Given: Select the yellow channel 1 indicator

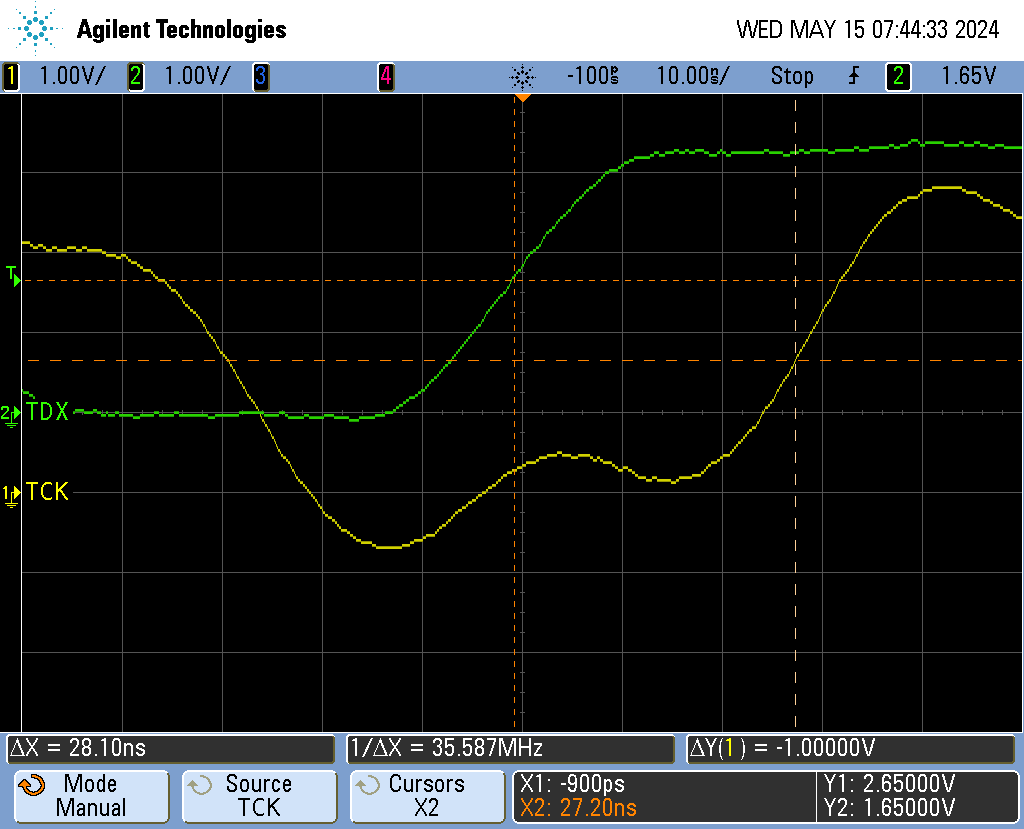Looking at the screenshot, I should tap(12, 76).
